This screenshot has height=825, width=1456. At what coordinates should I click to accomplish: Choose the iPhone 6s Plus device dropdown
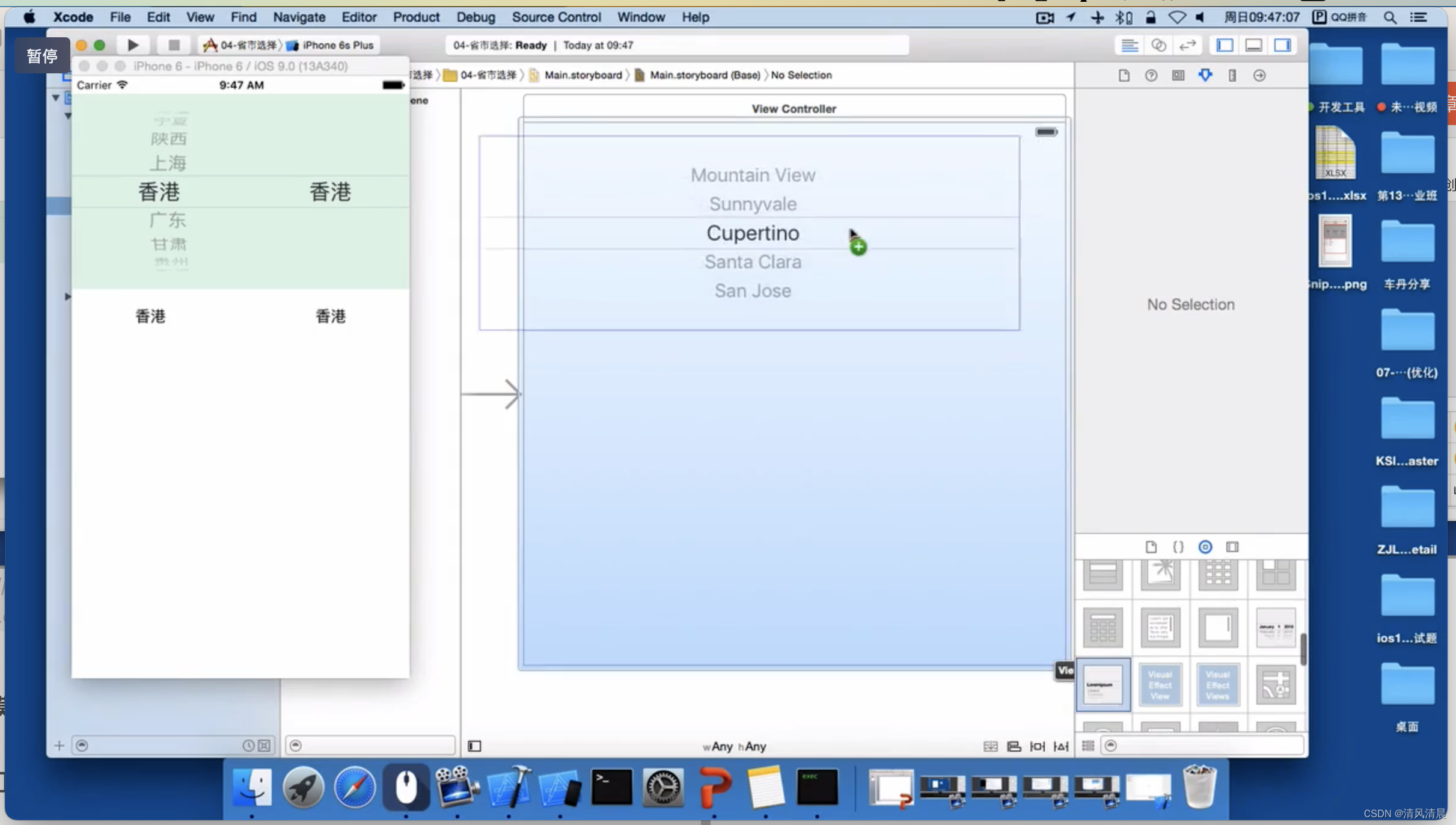click(x=329, y=45)
